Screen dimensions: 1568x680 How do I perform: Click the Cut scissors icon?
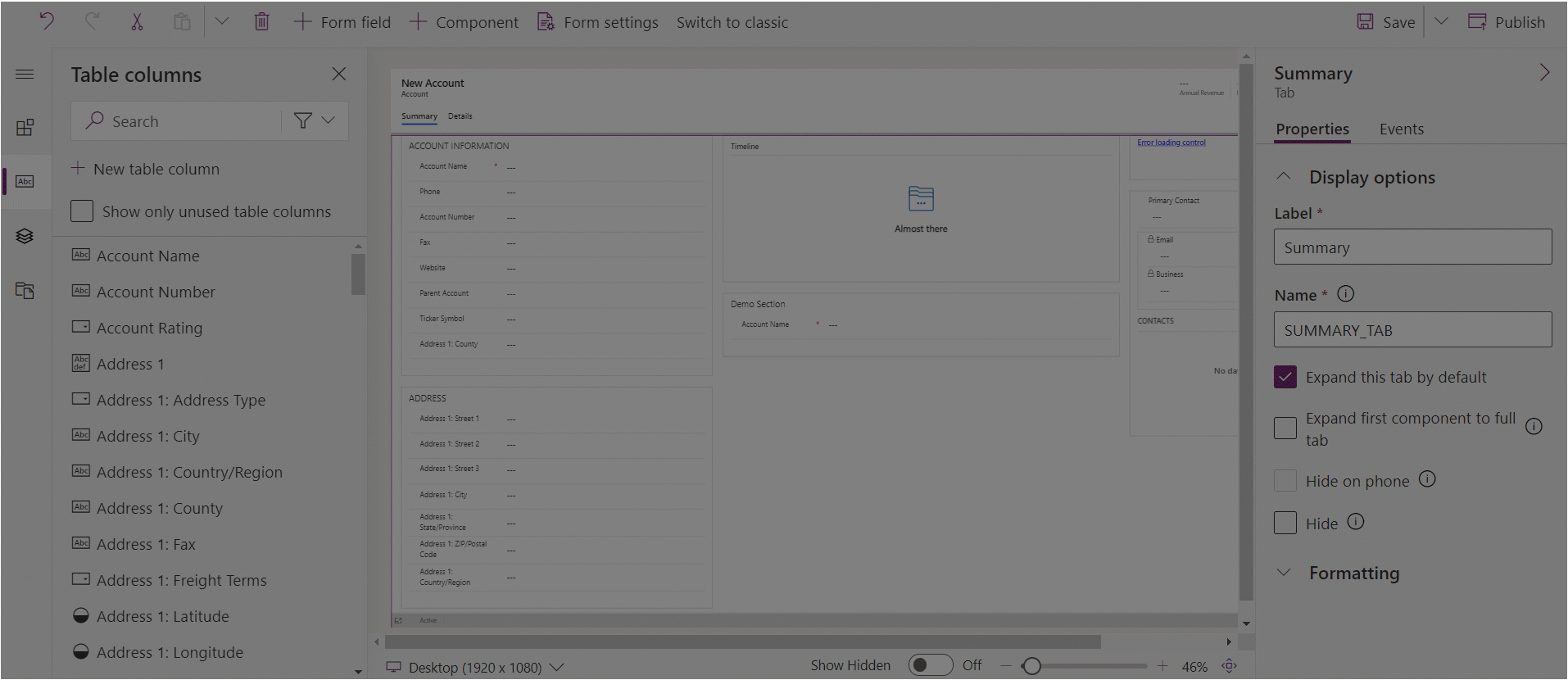137,22
